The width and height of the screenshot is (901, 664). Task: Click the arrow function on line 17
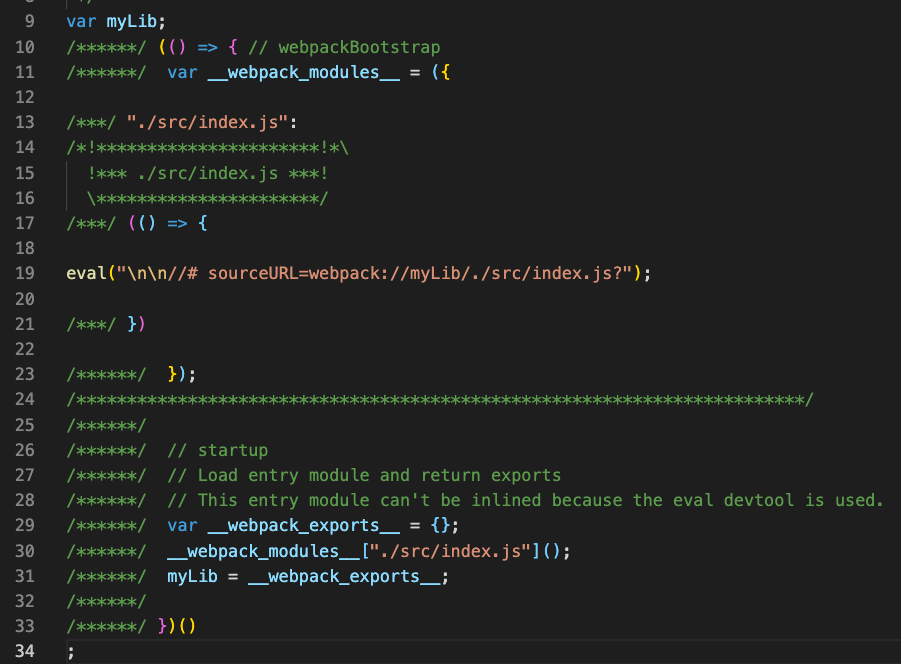[x=167, y=223]
